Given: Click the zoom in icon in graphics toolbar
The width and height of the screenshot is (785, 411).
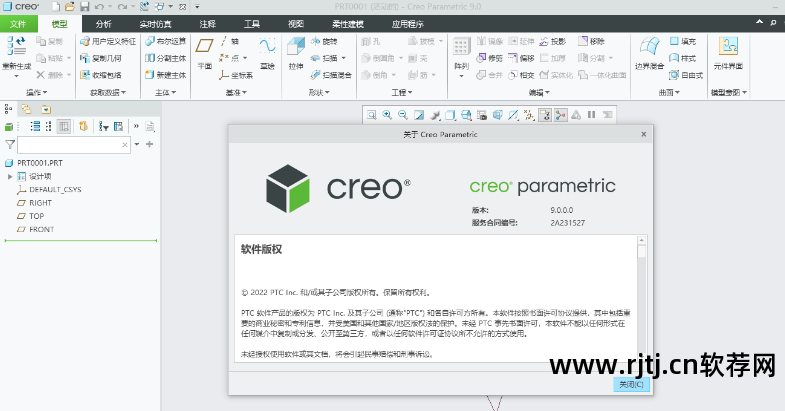Looking at the screenshot, I should pos(387,115).
